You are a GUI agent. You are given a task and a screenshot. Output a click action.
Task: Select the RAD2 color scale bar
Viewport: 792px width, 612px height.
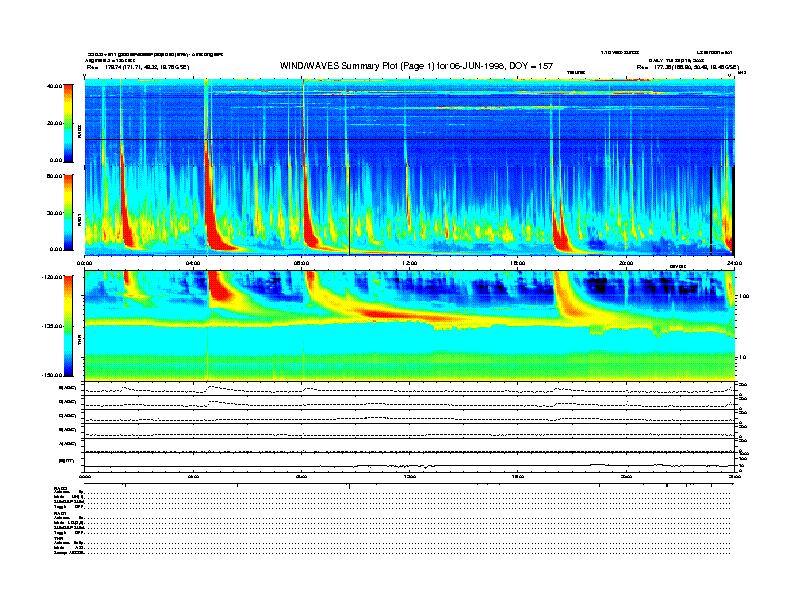click(68, 123)
